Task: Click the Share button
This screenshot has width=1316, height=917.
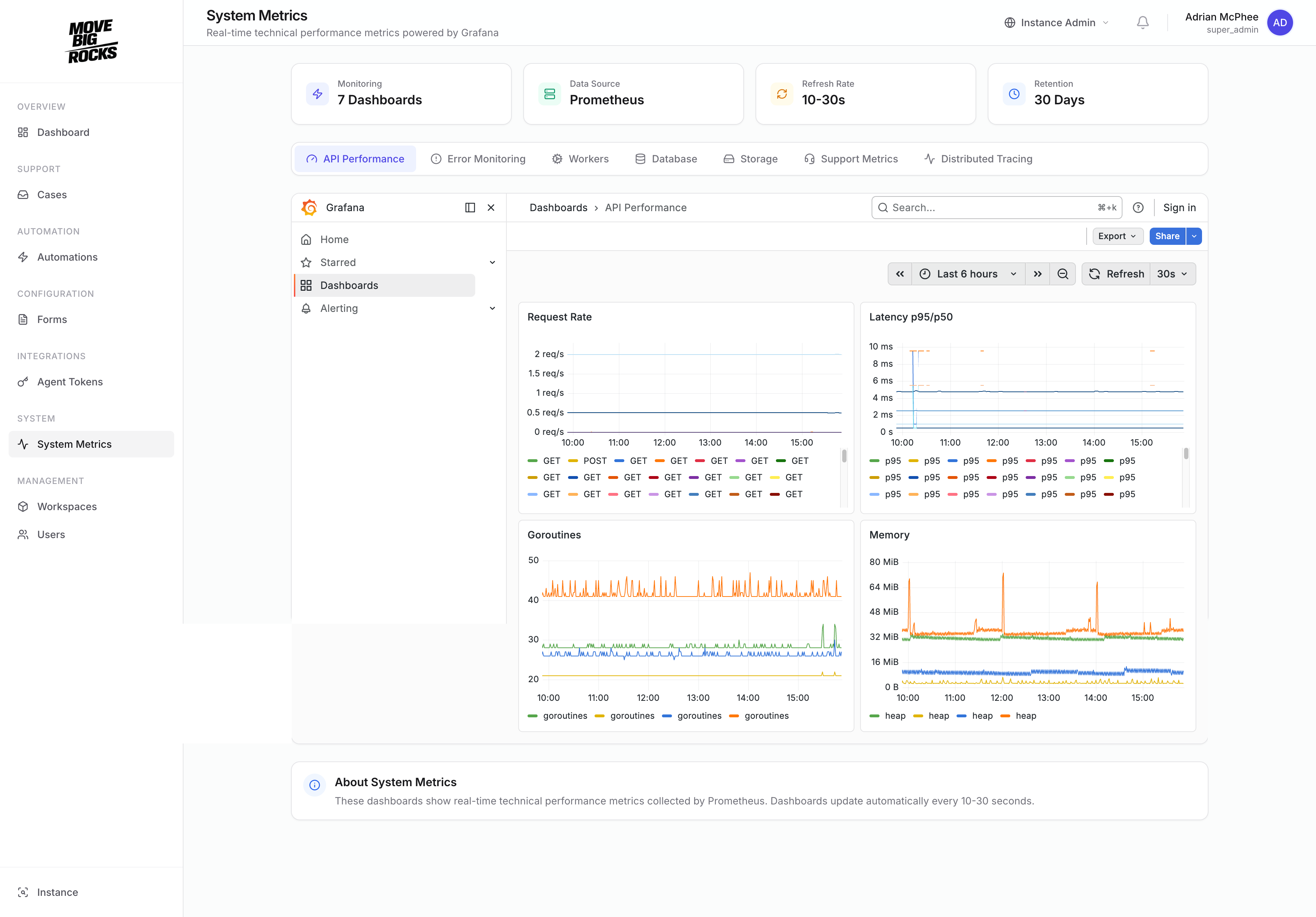Action: (1167, 236)
